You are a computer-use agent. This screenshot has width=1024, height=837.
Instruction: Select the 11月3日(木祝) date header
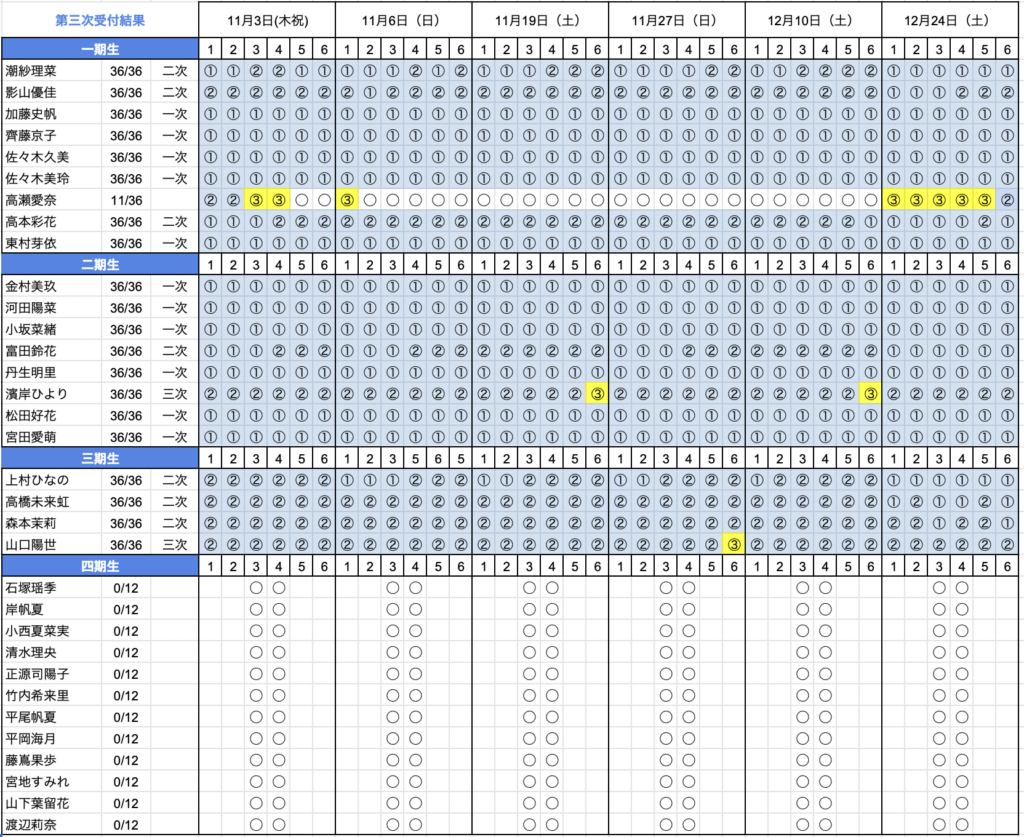point(267,20)
